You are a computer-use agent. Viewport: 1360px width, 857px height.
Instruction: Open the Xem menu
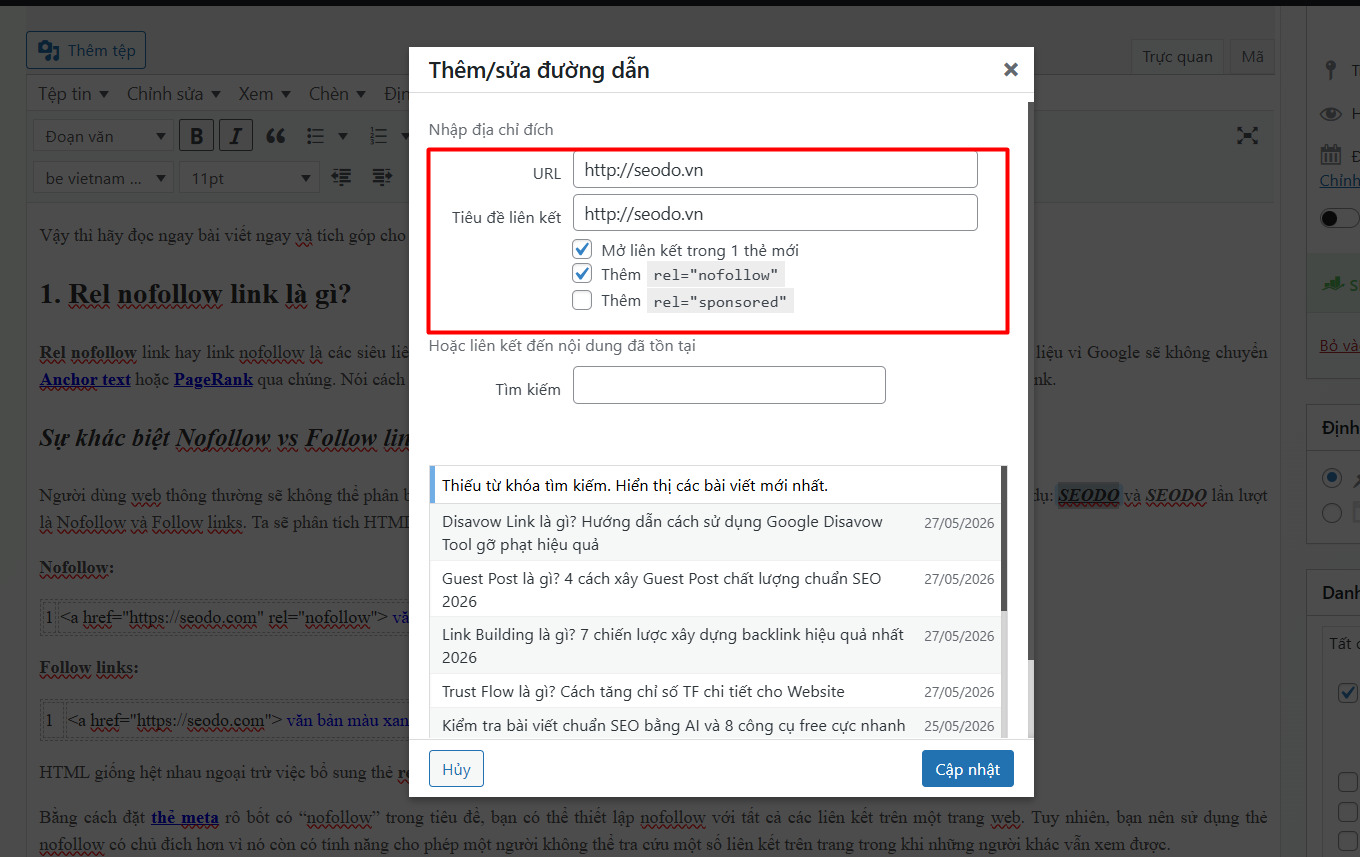point(265,94)
